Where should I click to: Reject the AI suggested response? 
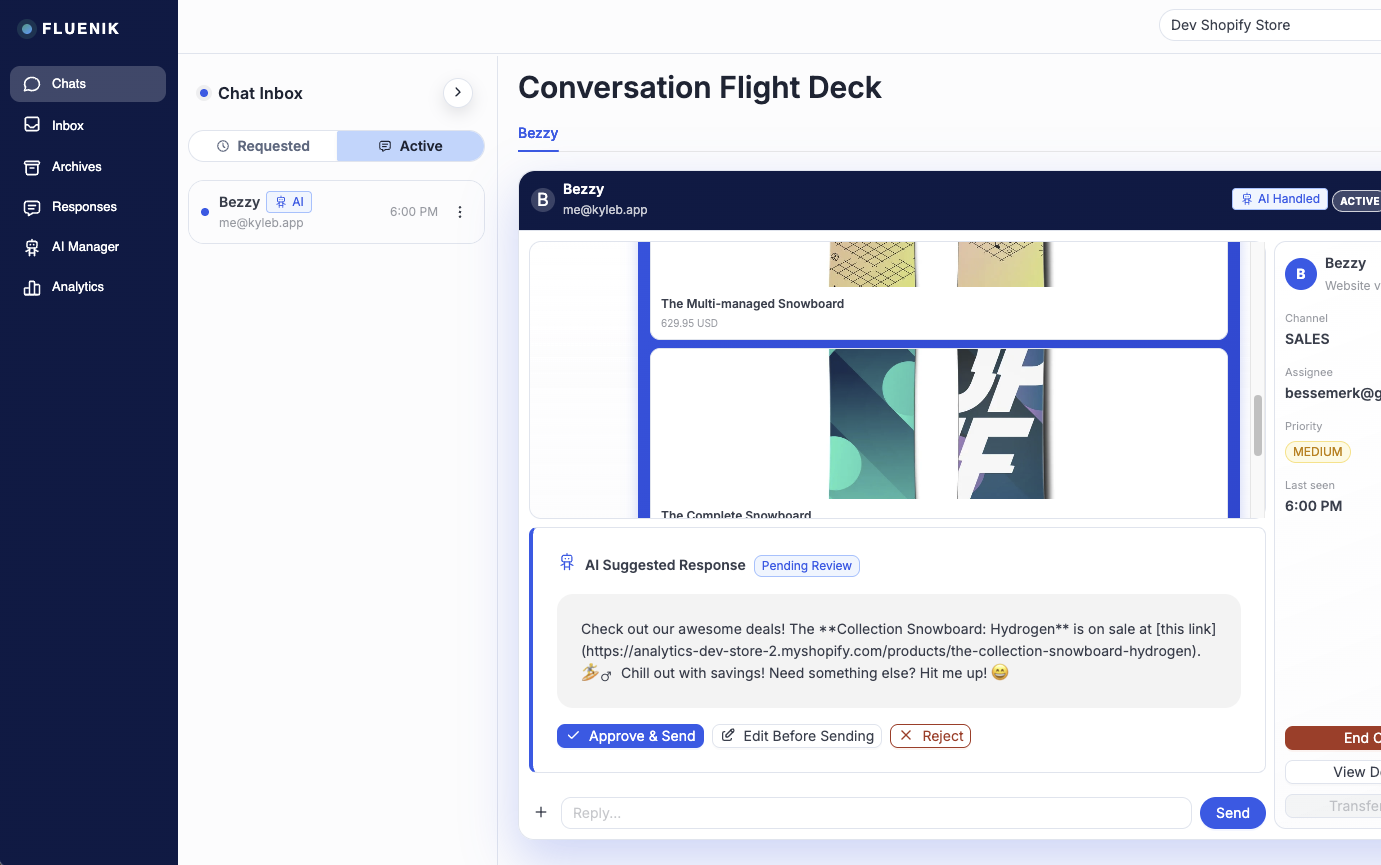pos(930,735)
